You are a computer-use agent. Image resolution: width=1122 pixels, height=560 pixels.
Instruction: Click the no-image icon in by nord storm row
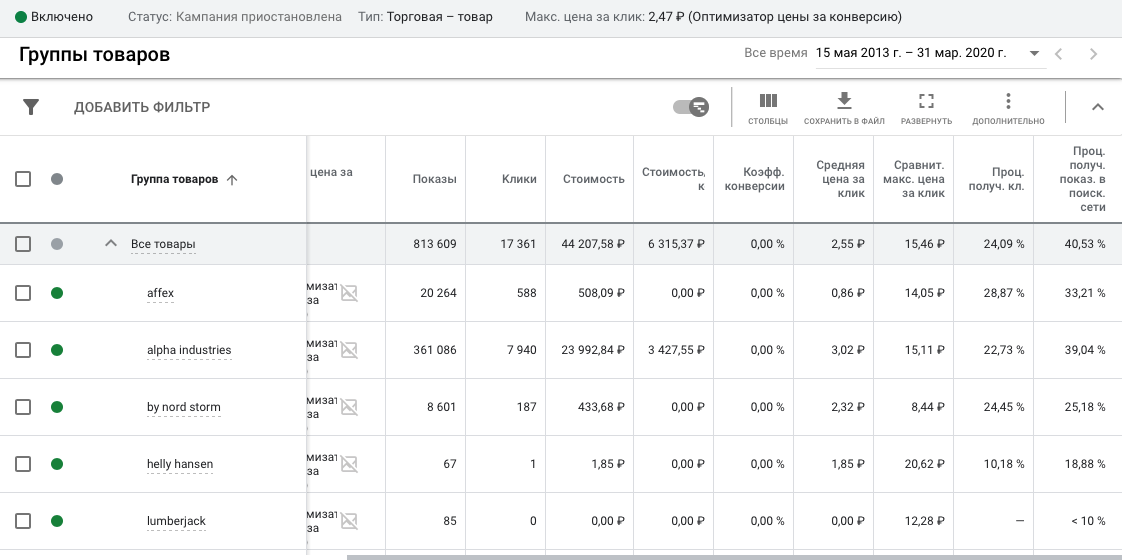[349, 407]
